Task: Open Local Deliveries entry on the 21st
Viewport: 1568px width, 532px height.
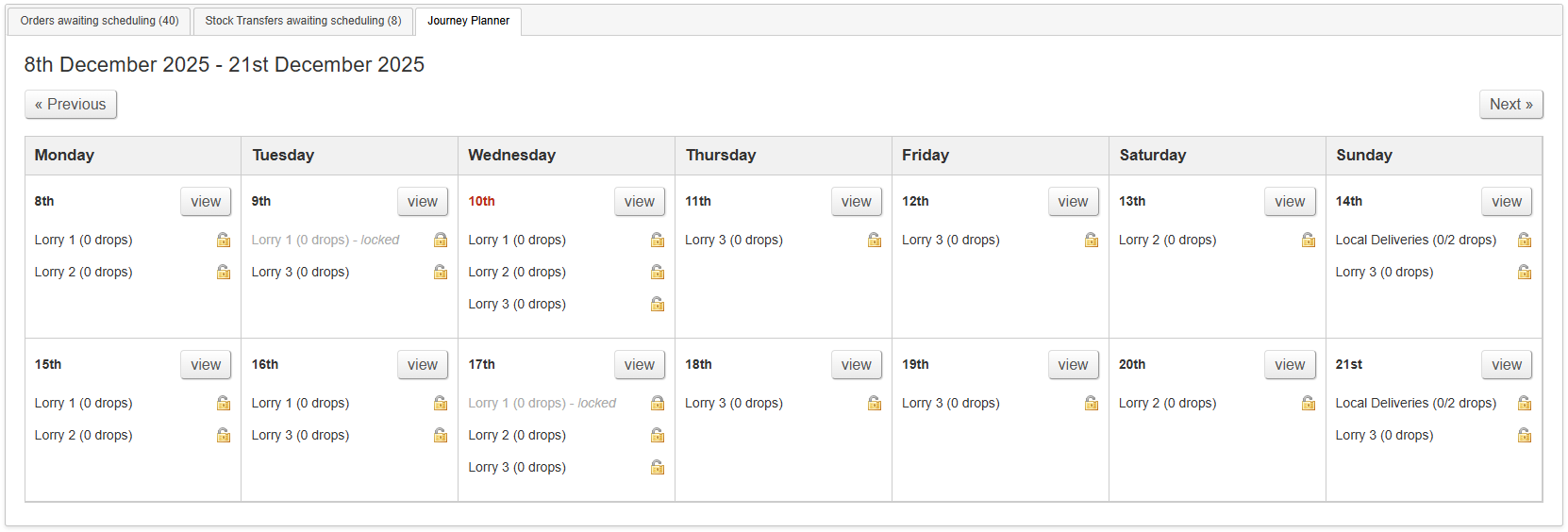Action: (x=1415, y=403)
